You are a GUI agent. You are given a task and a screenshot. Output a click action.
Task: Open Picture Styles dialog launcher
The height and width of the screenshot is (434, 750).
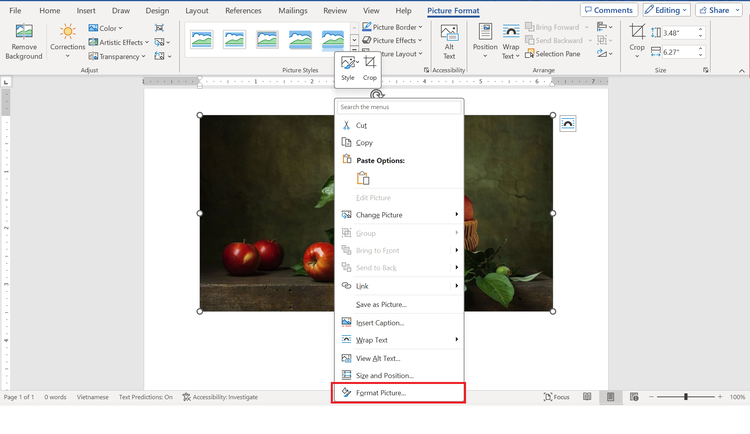426,70
